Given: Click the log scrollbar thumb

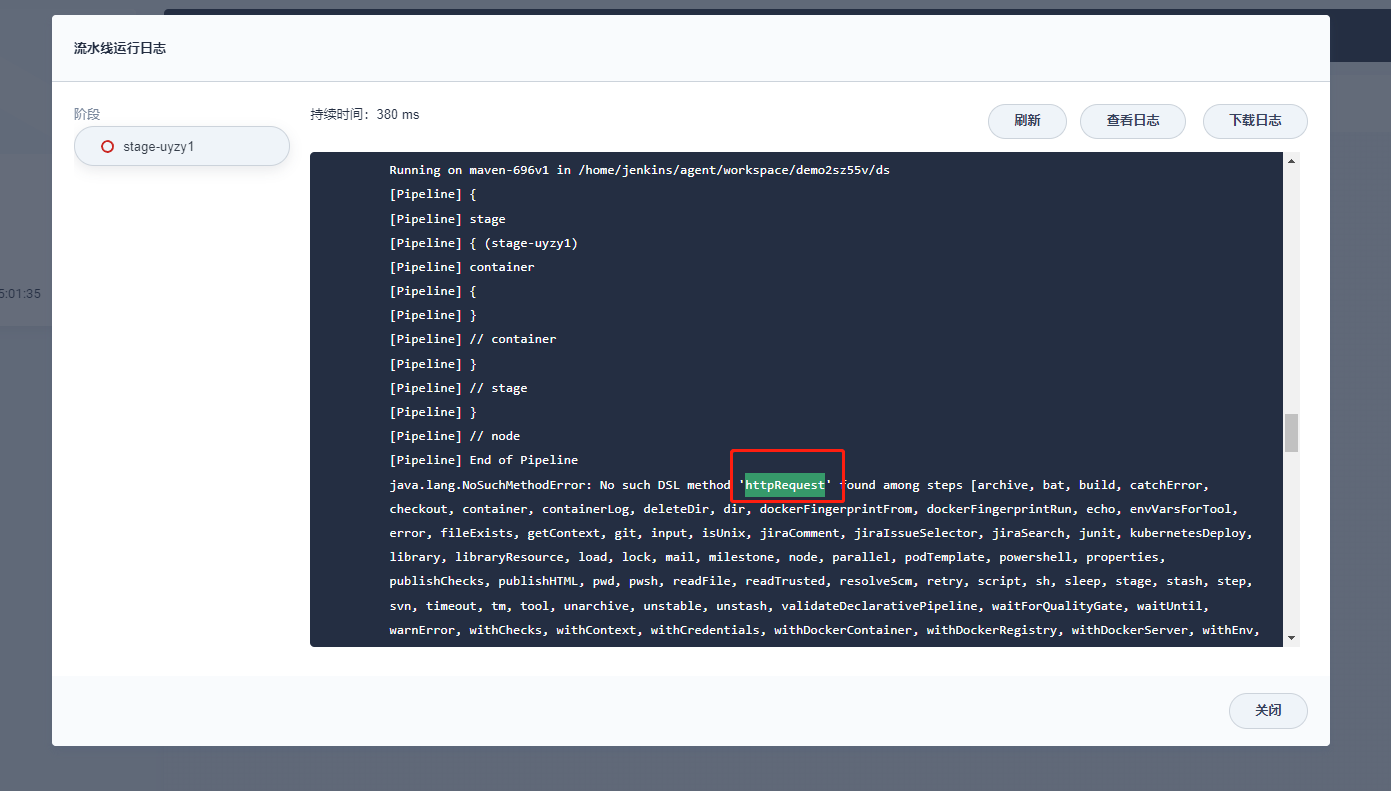Looking at the screenshot, I should [1291, 433].
